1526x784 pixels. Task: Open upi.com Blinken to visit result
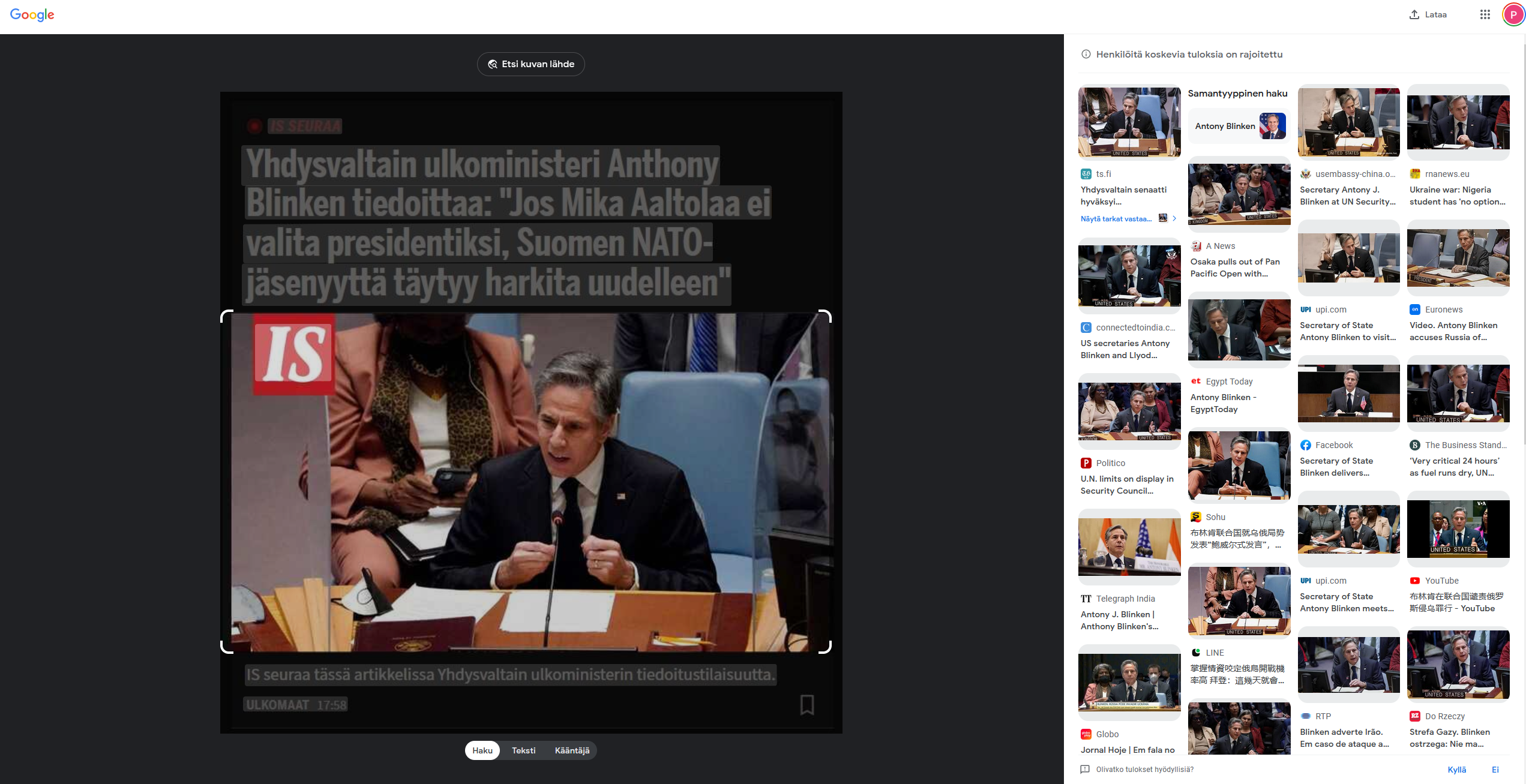[x=1348, y=331]
